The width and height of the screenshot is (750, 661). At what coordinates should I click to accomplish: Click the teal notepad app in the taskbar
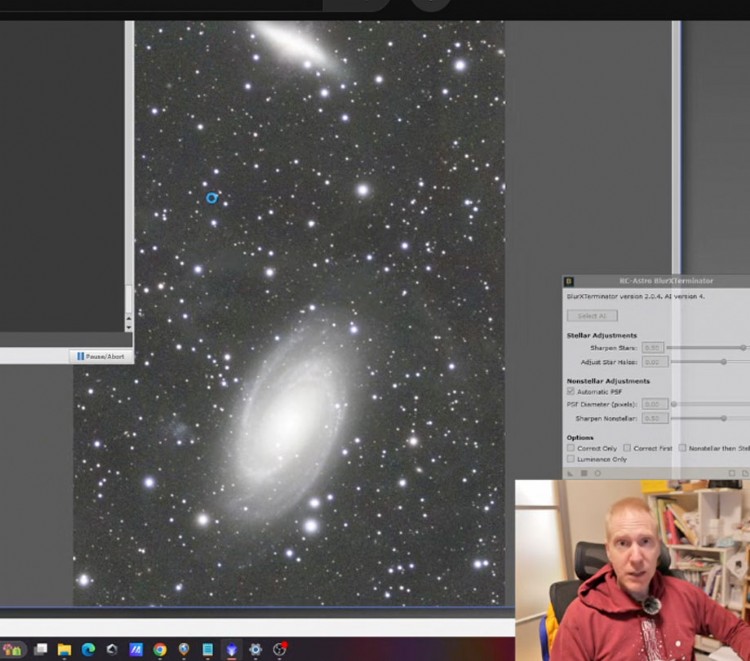208,650
